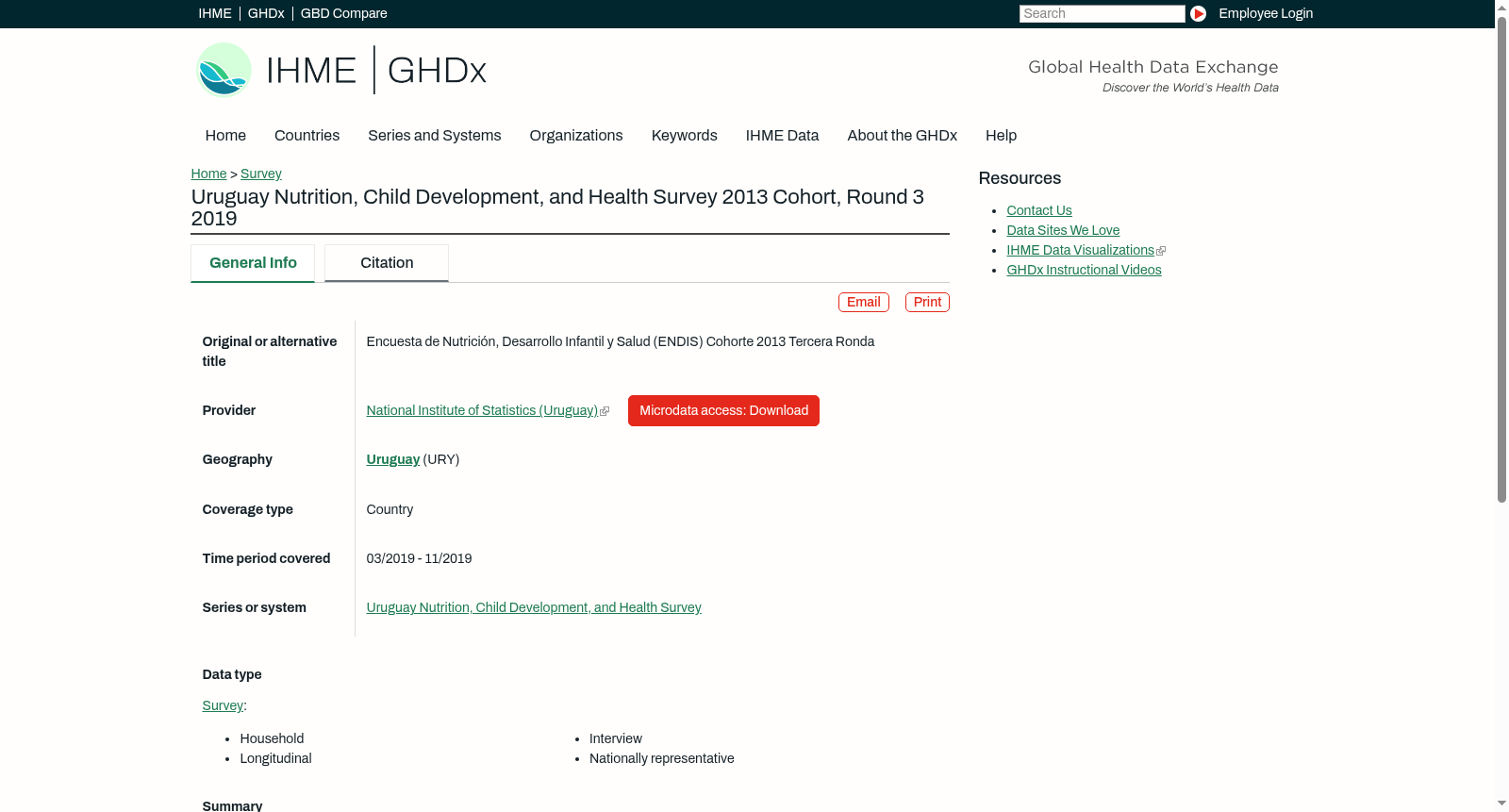Click the 'Original or alternative title' label

pos(270,351)
